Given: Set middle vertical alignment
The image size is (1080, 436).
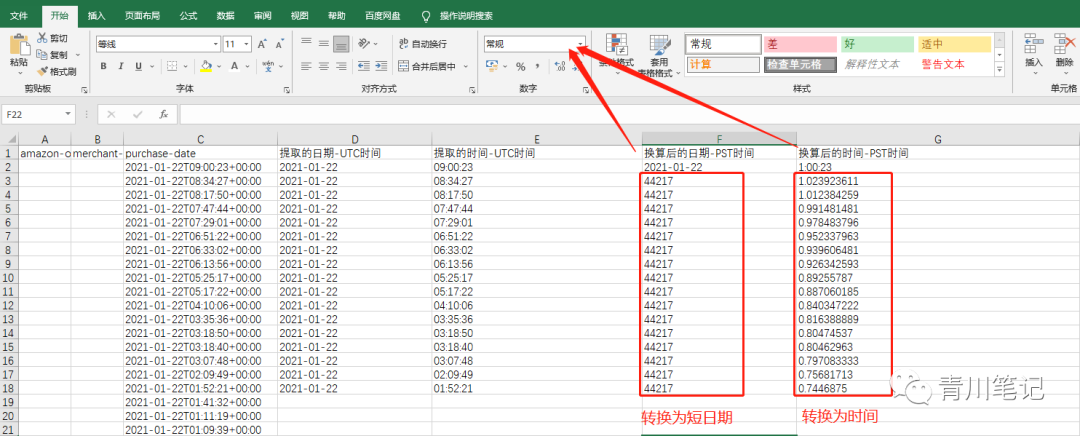Looking at the screenshot, I should (x=323, y=44).
